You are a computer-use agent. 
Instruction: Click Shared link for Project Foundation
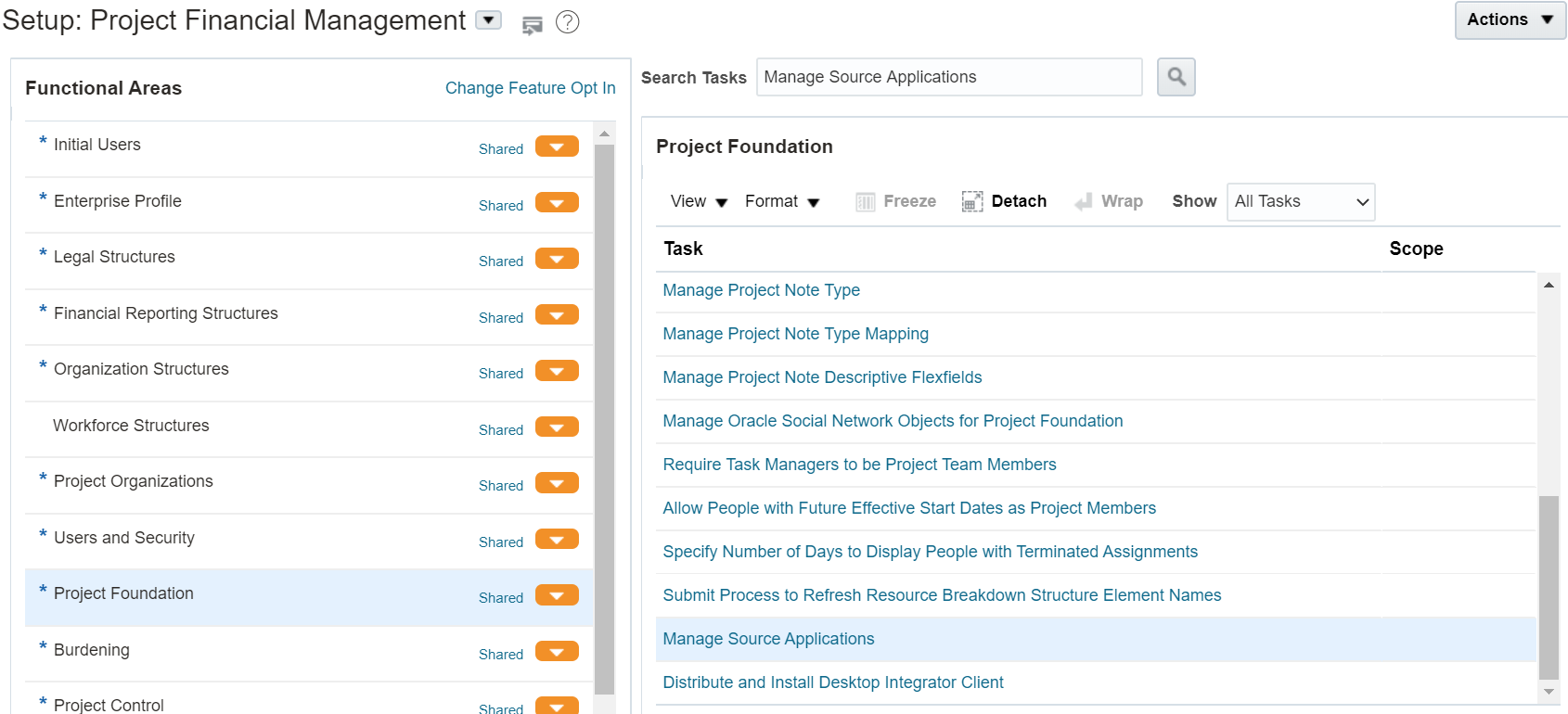point(501,597)
